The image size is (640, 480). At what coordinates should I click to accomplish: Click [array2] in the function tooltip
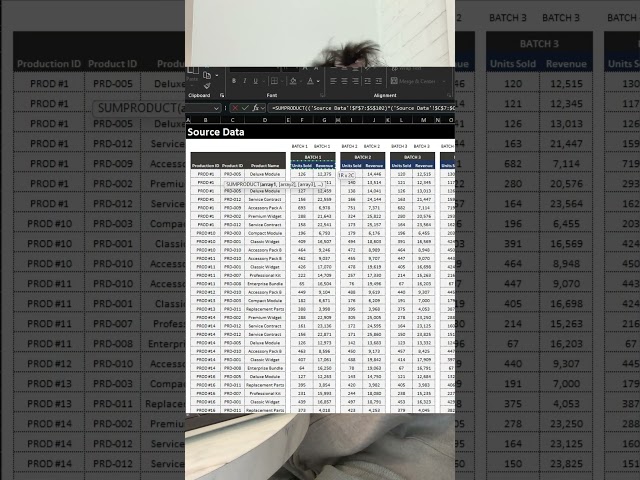[x=288, y=184]
